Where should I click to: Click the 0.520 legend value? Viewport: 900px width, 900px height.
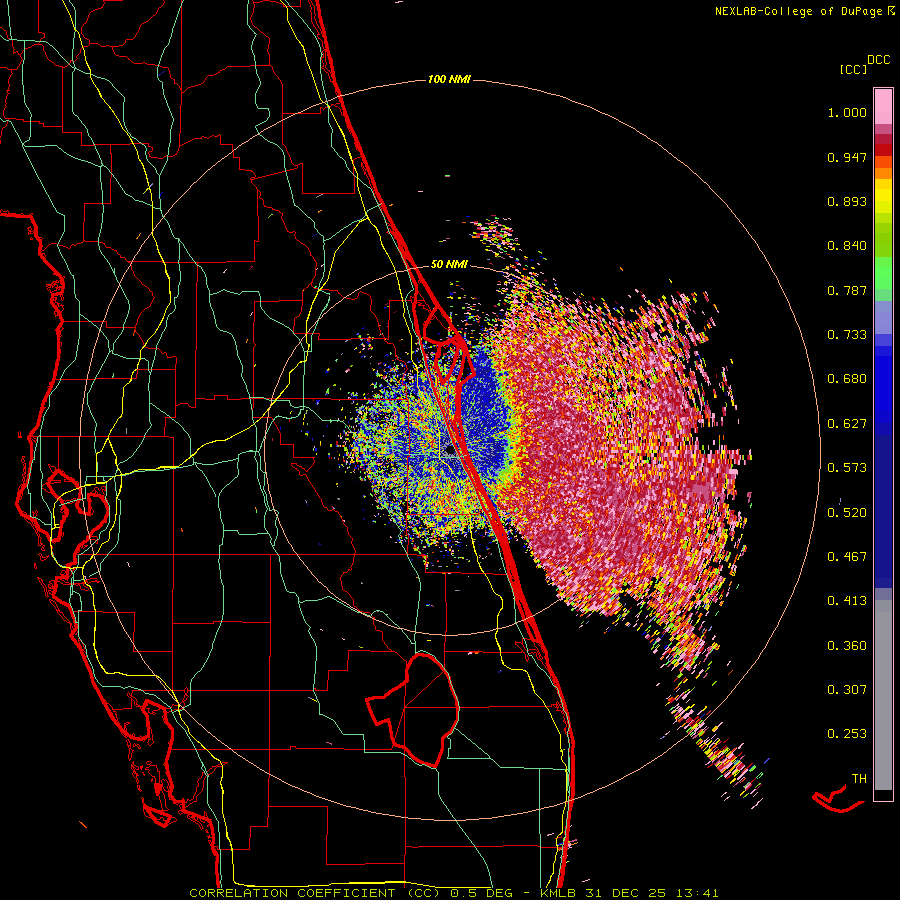pyautogui.click(x=847, y=512)
